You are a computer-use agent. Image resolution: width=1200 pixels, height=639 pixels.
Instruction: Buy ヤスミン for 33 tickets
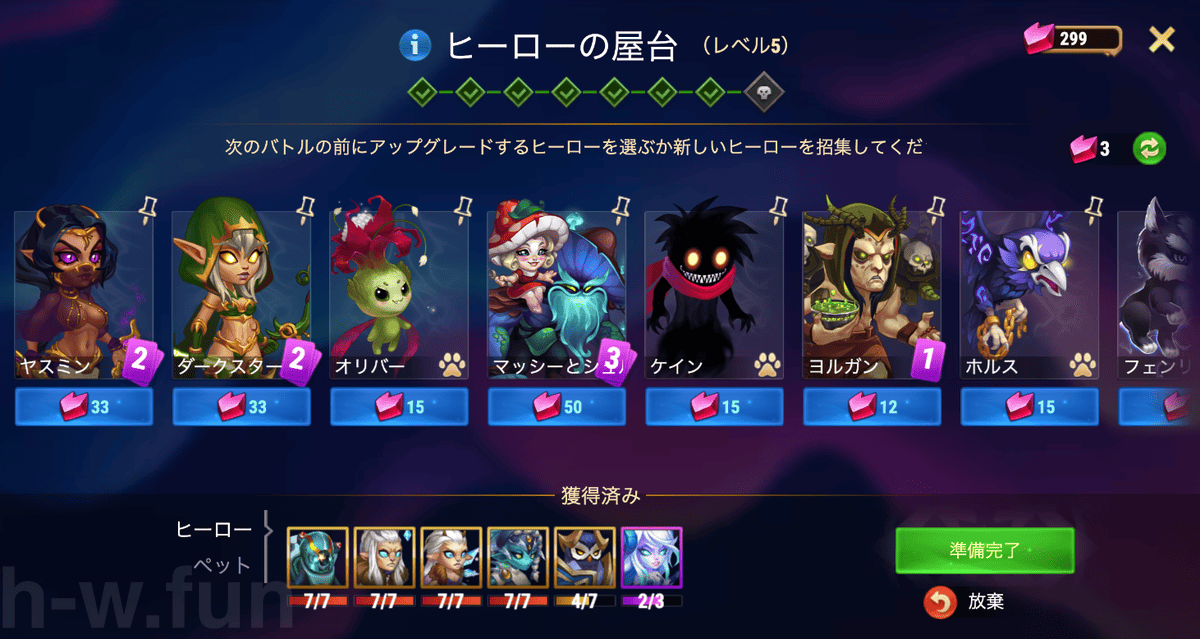84,407
